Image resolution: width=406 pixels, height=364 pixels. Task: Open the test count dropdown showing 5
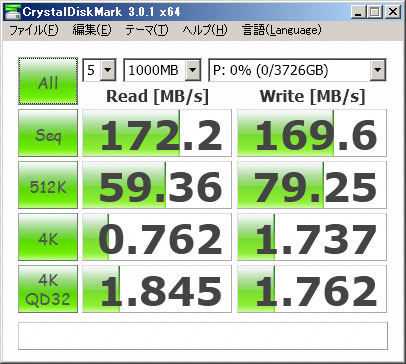click(x=99, y=70)
